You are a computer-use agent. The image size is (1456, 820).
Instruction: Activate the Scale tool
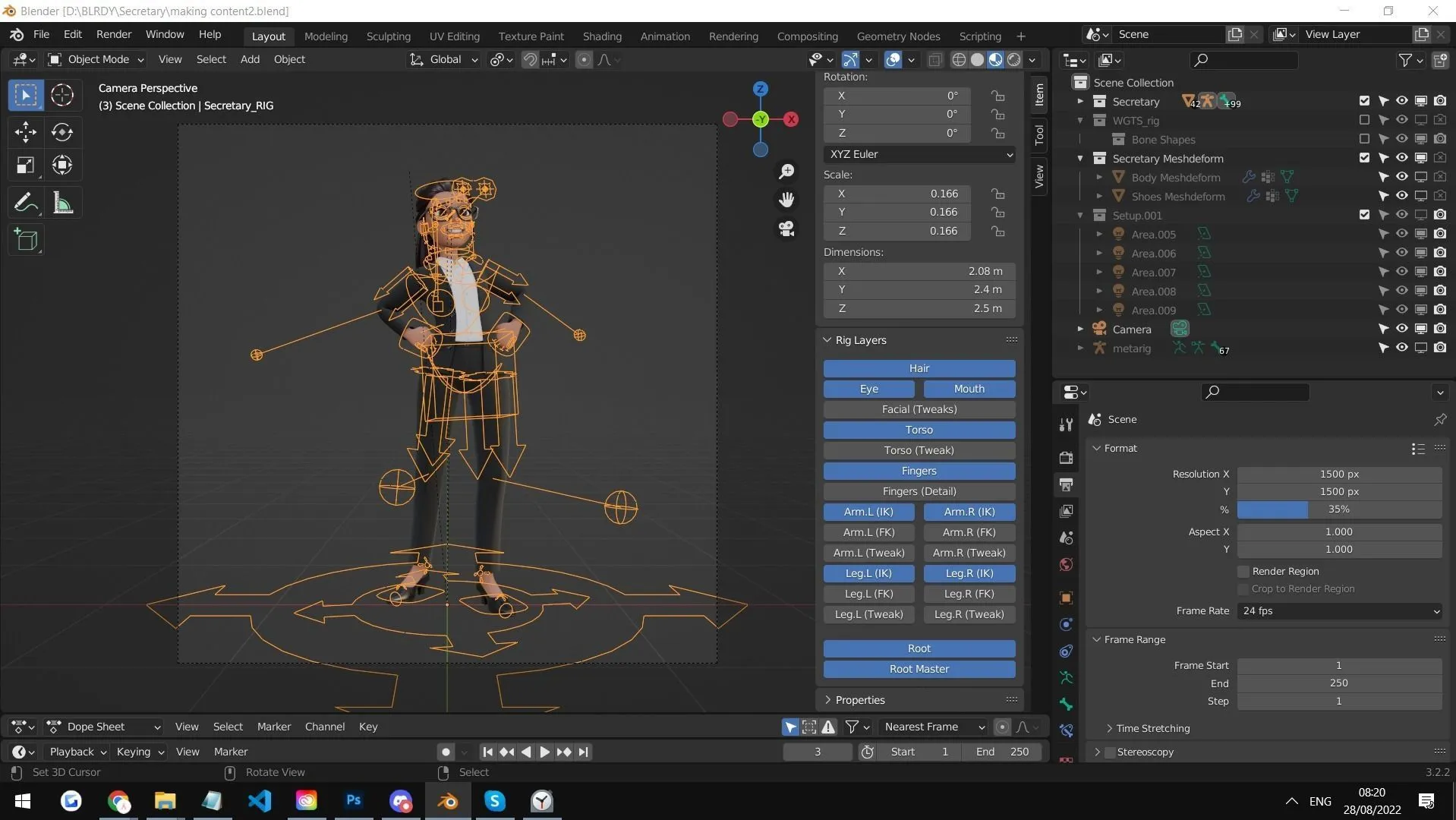click(x=25, y=165)
